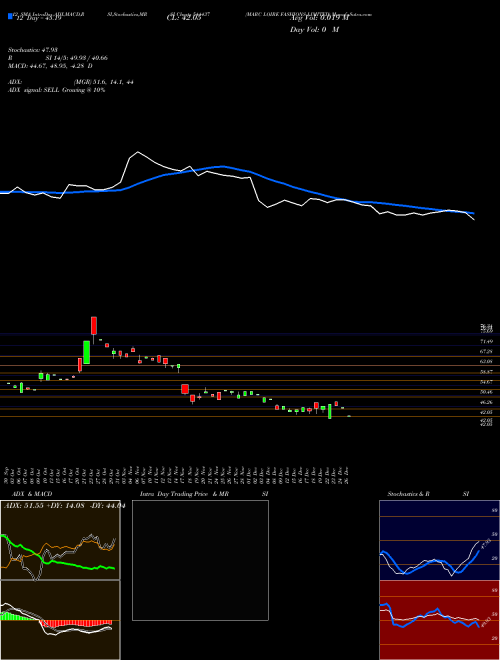Screen dimensions: 500x660
Task: Click the "Day Vol: 0 M" label
Action: click(x=314, y=30)
